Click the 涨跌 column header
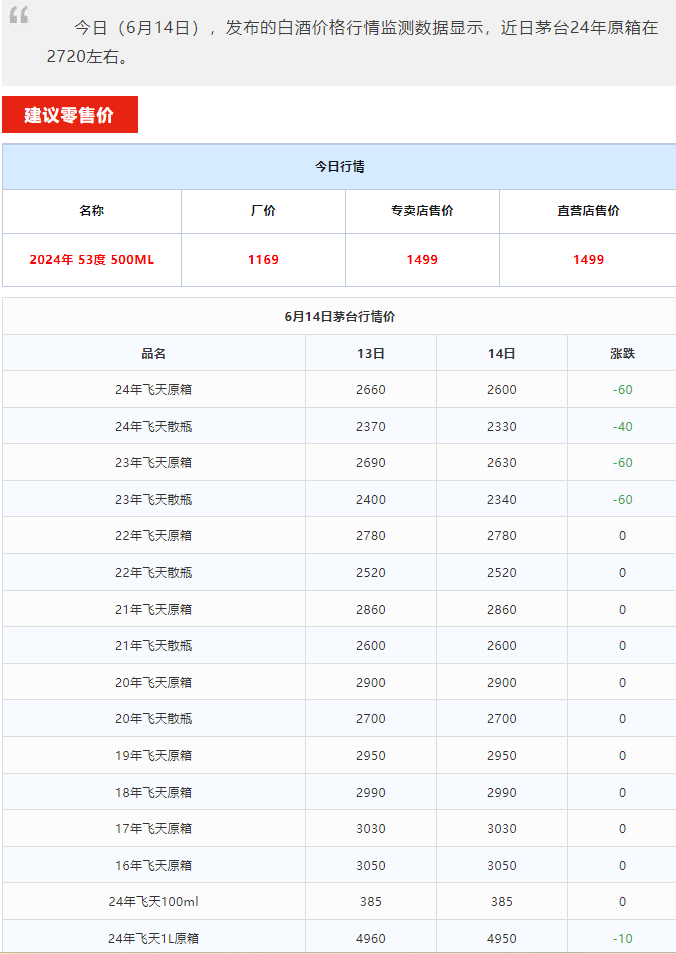 click(x=622, y=353)
